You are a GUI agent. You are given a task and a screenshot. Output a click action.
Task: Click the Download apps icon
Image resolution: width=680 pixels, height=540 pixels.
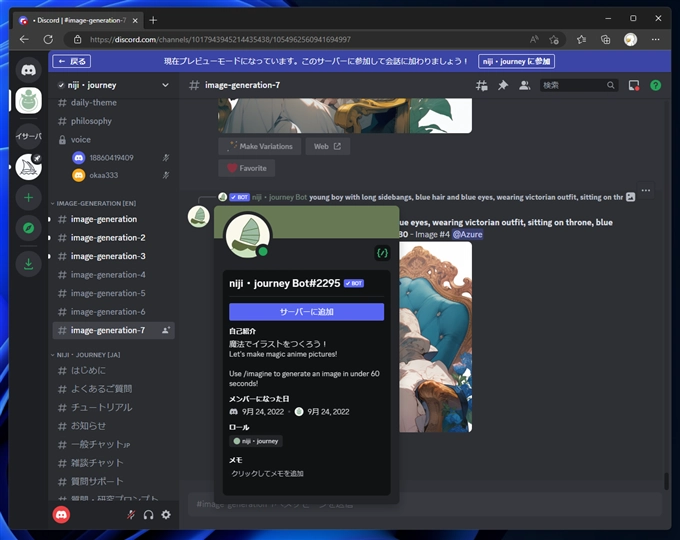(29, 264)
